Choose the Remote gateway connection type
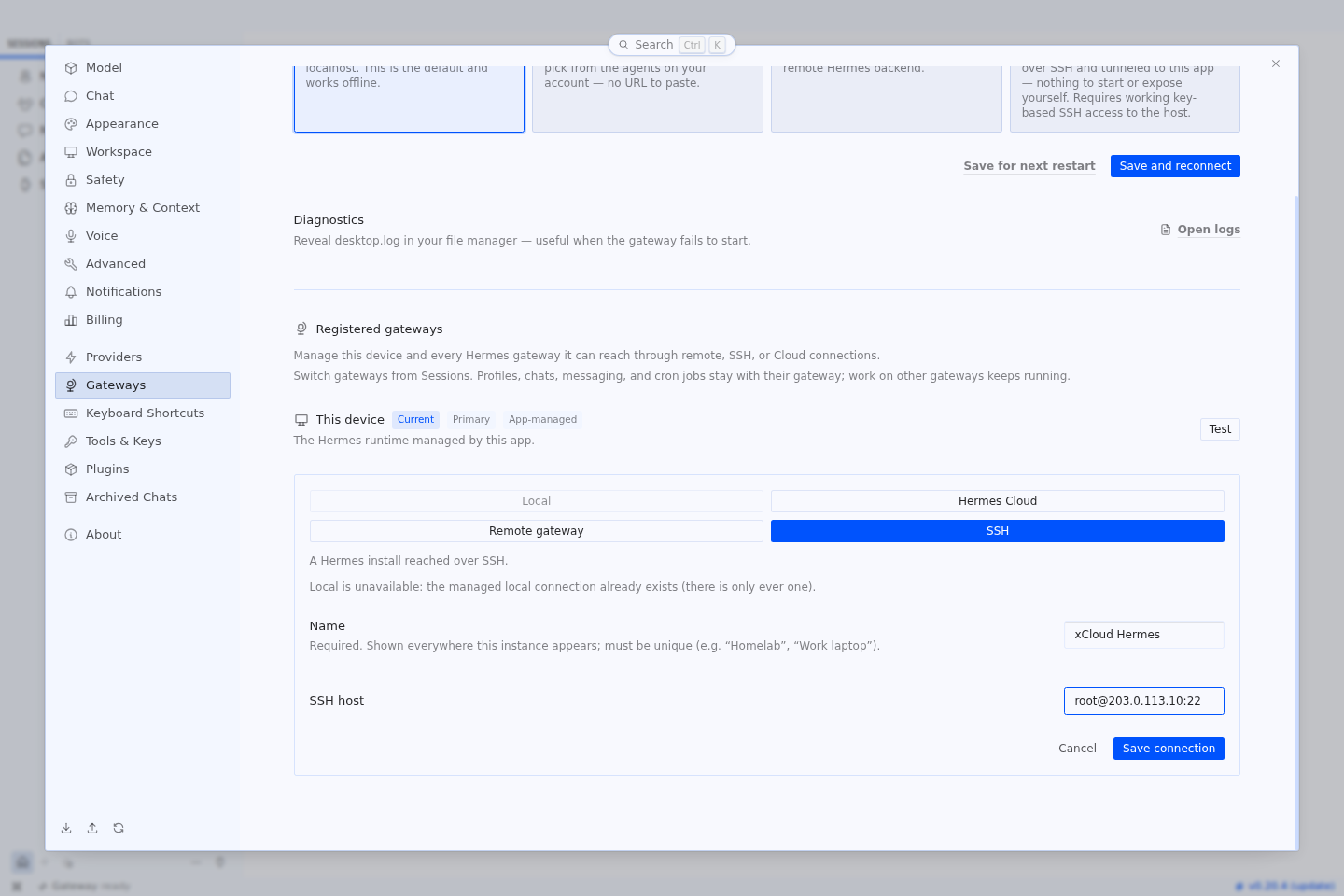1344x896 pixels. tap(537, 531)
